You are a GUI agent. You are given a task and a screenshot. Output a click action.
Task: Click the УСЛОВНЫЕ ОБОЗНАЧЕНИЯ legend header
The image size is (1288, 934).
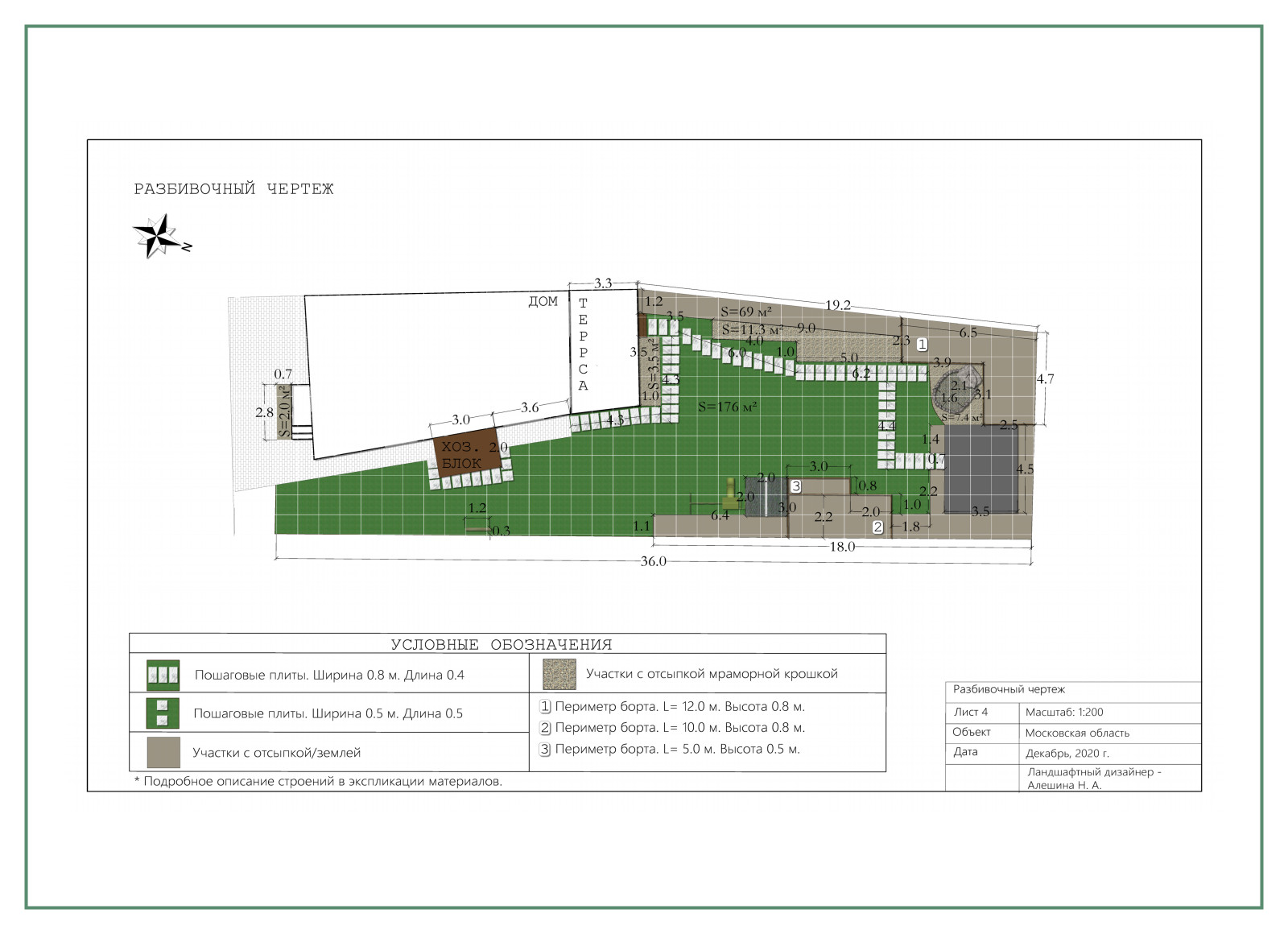click(x=502, y=645)
